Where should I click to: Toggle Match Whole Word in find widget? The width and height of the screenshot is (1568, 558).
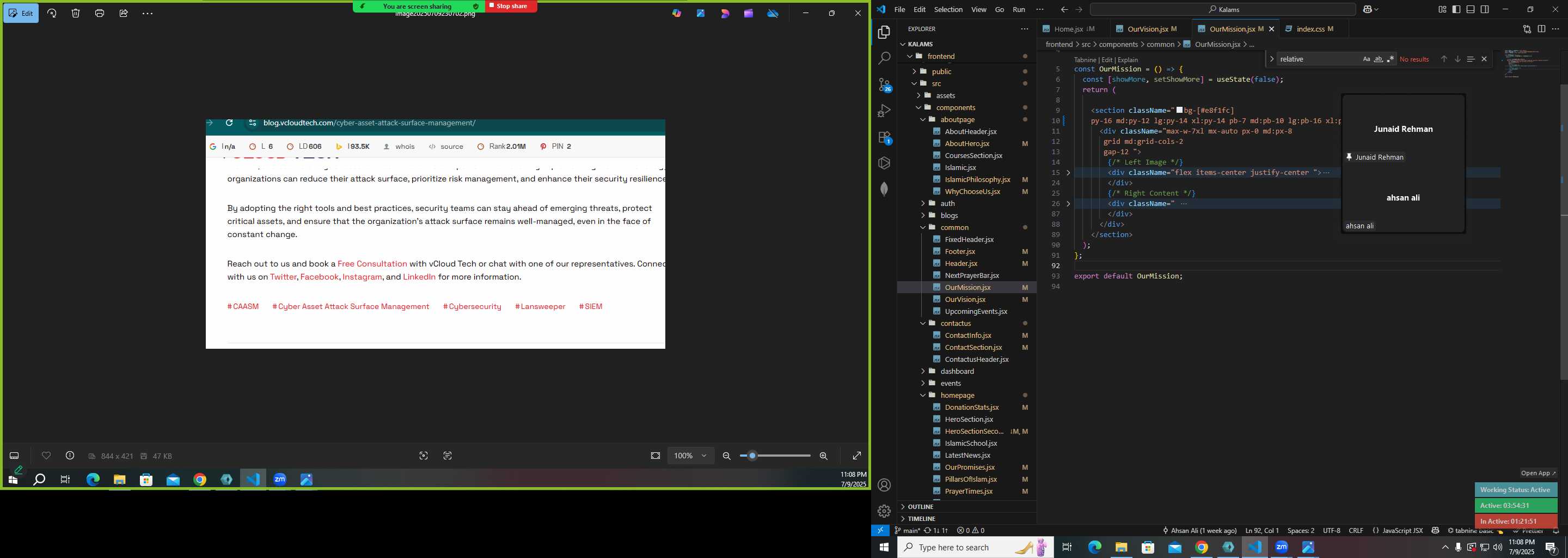coord(1378,59)
